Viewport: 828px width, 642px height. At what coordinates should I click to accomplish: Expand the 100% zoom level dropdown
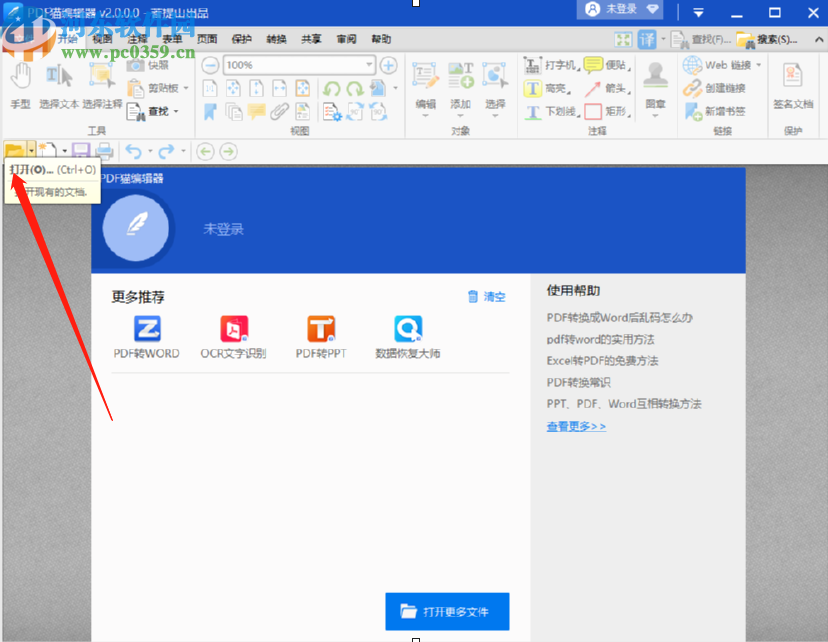pos(369,65)
